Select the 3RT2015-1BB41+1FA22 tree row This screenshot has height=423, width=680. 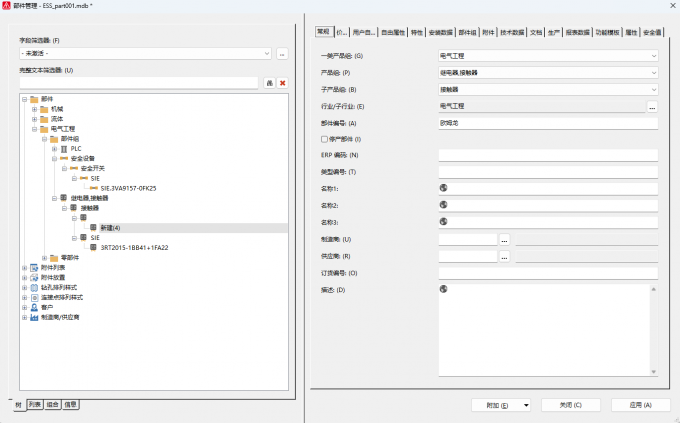click(134, 248)
